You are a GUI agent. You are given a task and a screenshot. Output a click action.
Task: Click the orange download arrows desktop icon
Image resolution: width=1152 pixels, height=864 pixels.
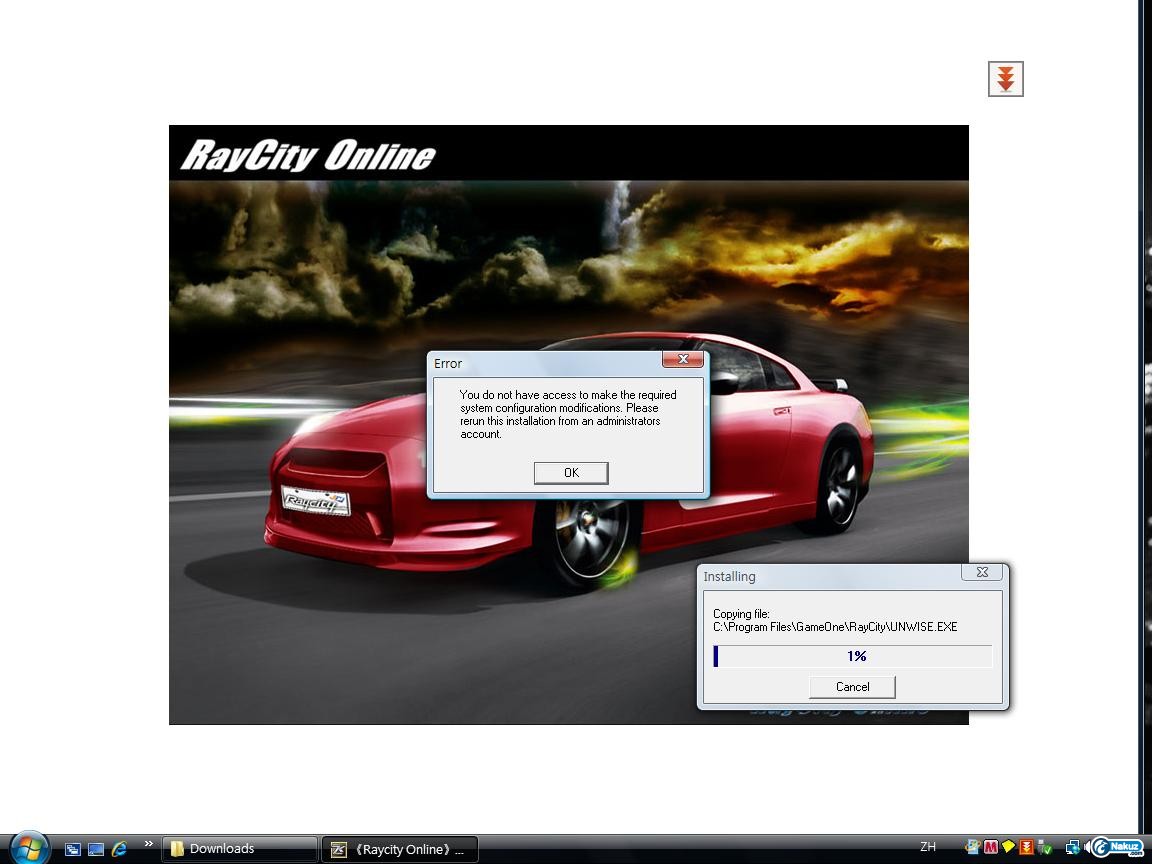(1006, 79)
